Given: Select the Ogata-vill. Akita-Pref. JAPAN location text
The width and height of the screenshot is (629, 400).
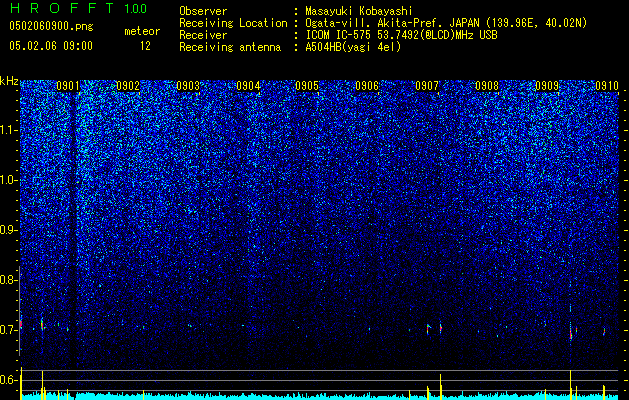Looking at the screenshot, I should pyautogui.click(x=446, y=23).
